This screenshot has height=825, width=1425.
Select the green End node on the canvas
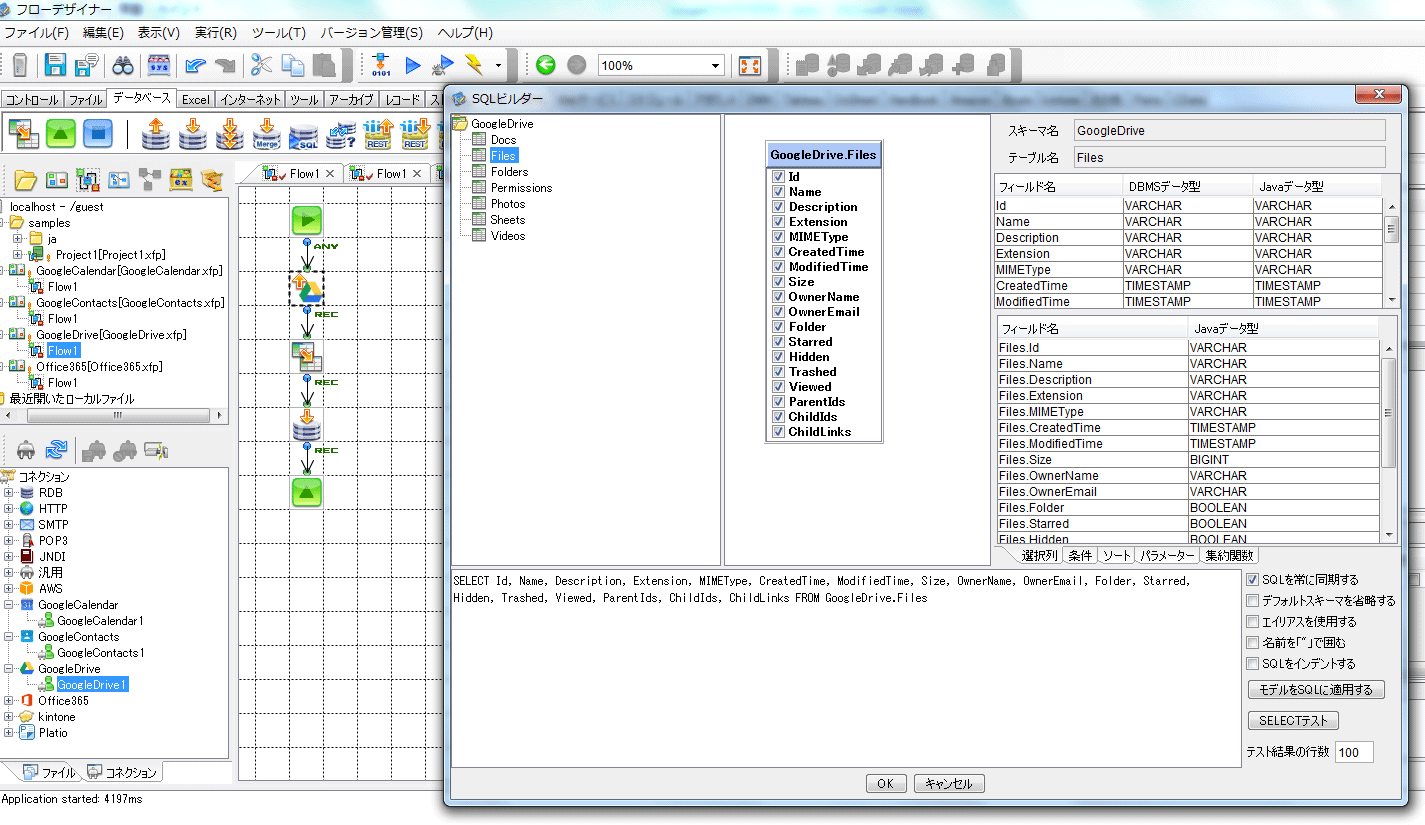coord(306,491)
